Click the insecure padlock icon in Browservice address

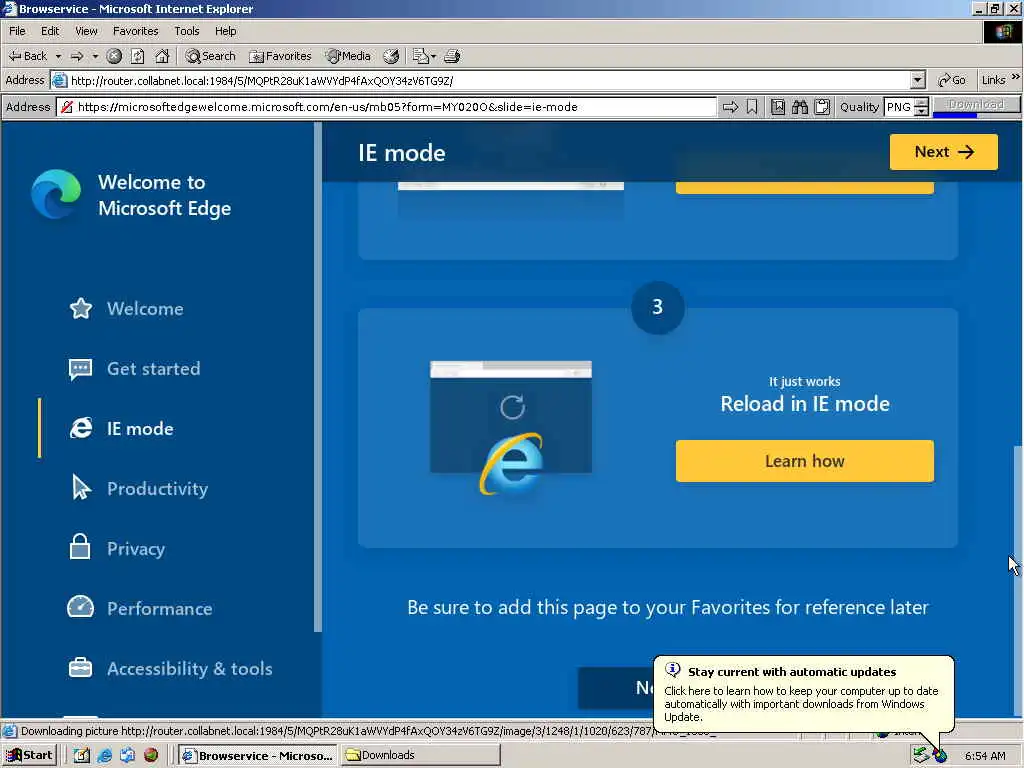(66, 107)
